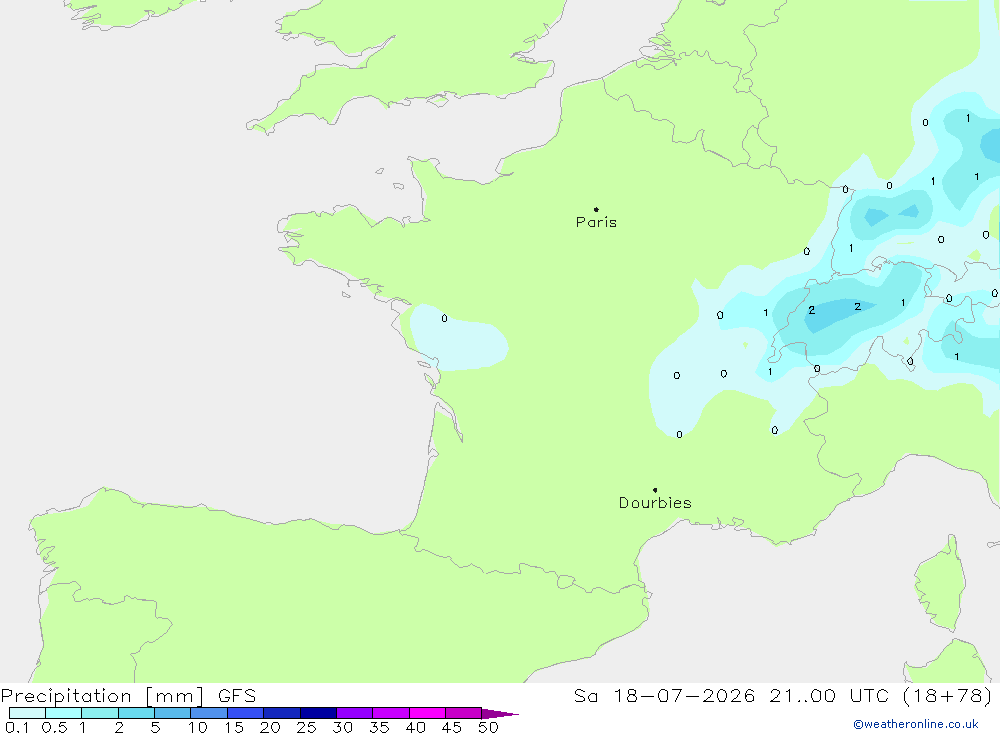Pick the 5–10 mm legend color swatch
Viewport: 1000px width, 733px height.
pos(172,713)
